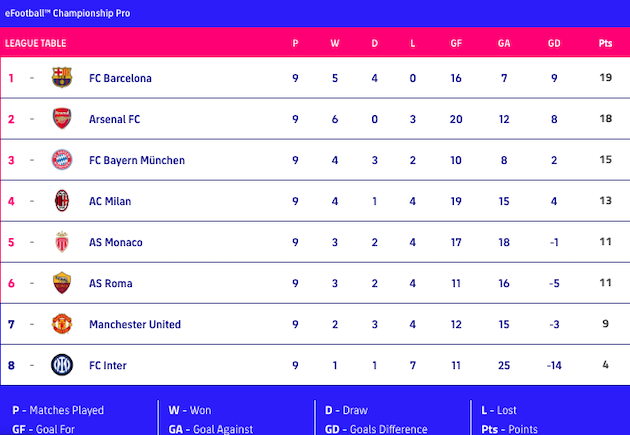
Task: Click the AC Milan club crest
Action: pyautogui.click(x=62, y=201)
